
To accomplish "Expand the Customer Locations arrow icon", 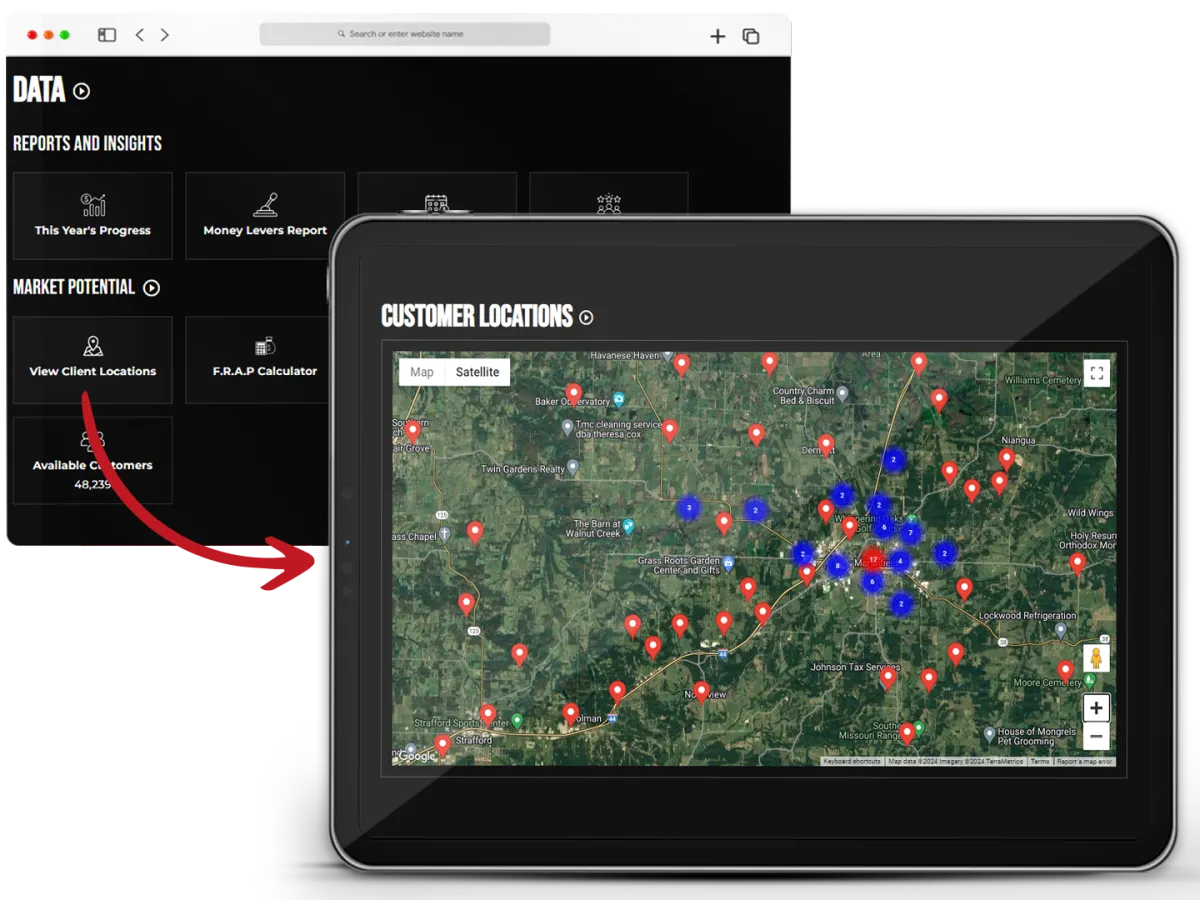I will point(586,318).
